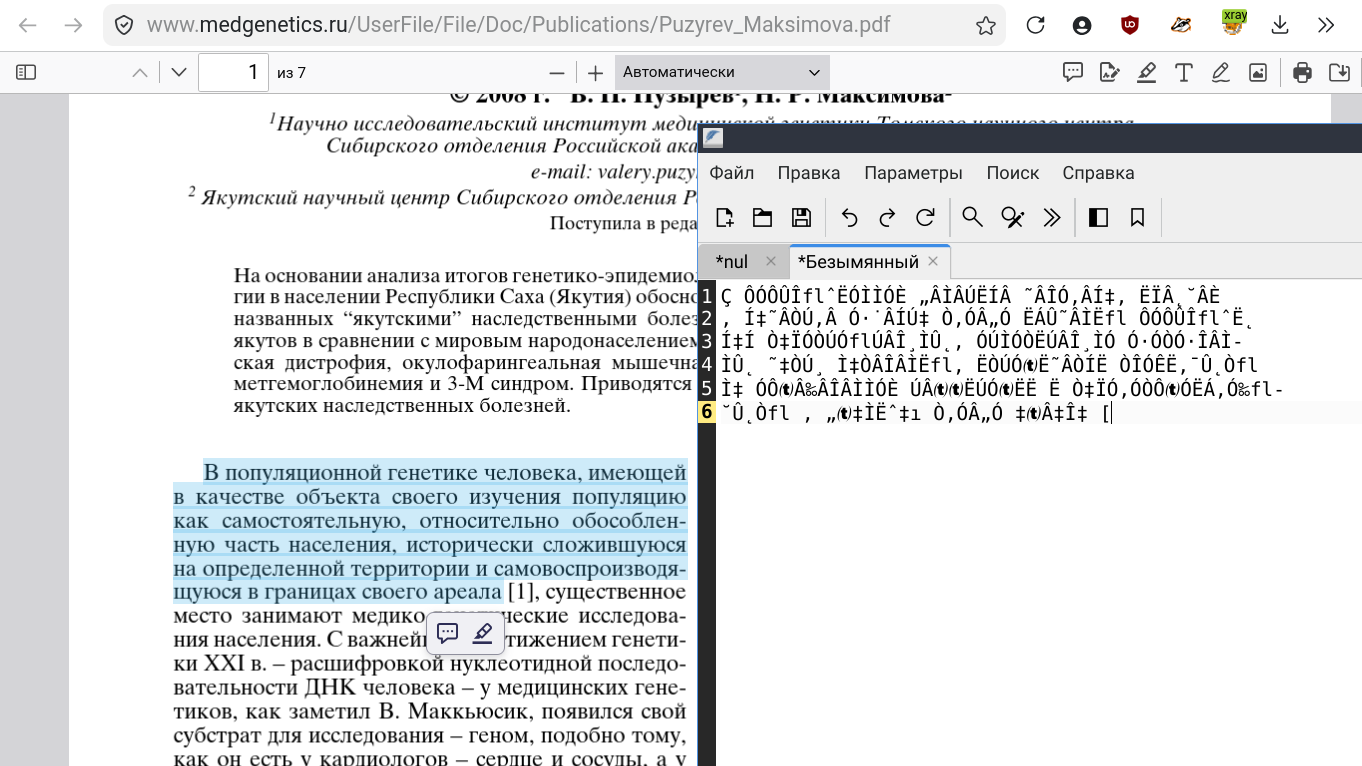Open the Автоматически zoom dropdown
The height and width of the screenshot is (766, 1362).
click(722, 72)
